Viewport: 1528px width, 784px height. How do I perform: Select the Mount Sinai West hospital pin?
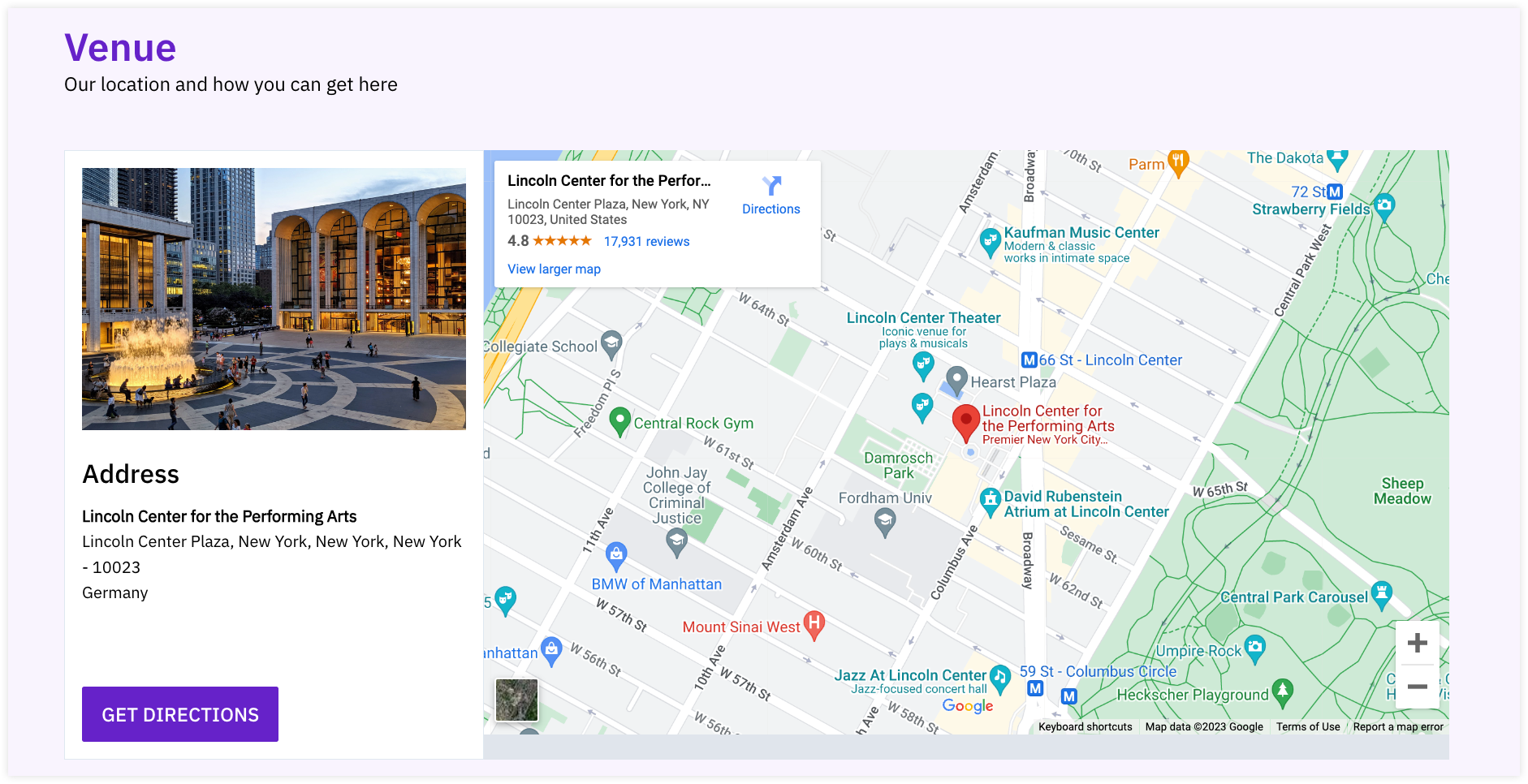pyautogui.click(x=814, y=626)
